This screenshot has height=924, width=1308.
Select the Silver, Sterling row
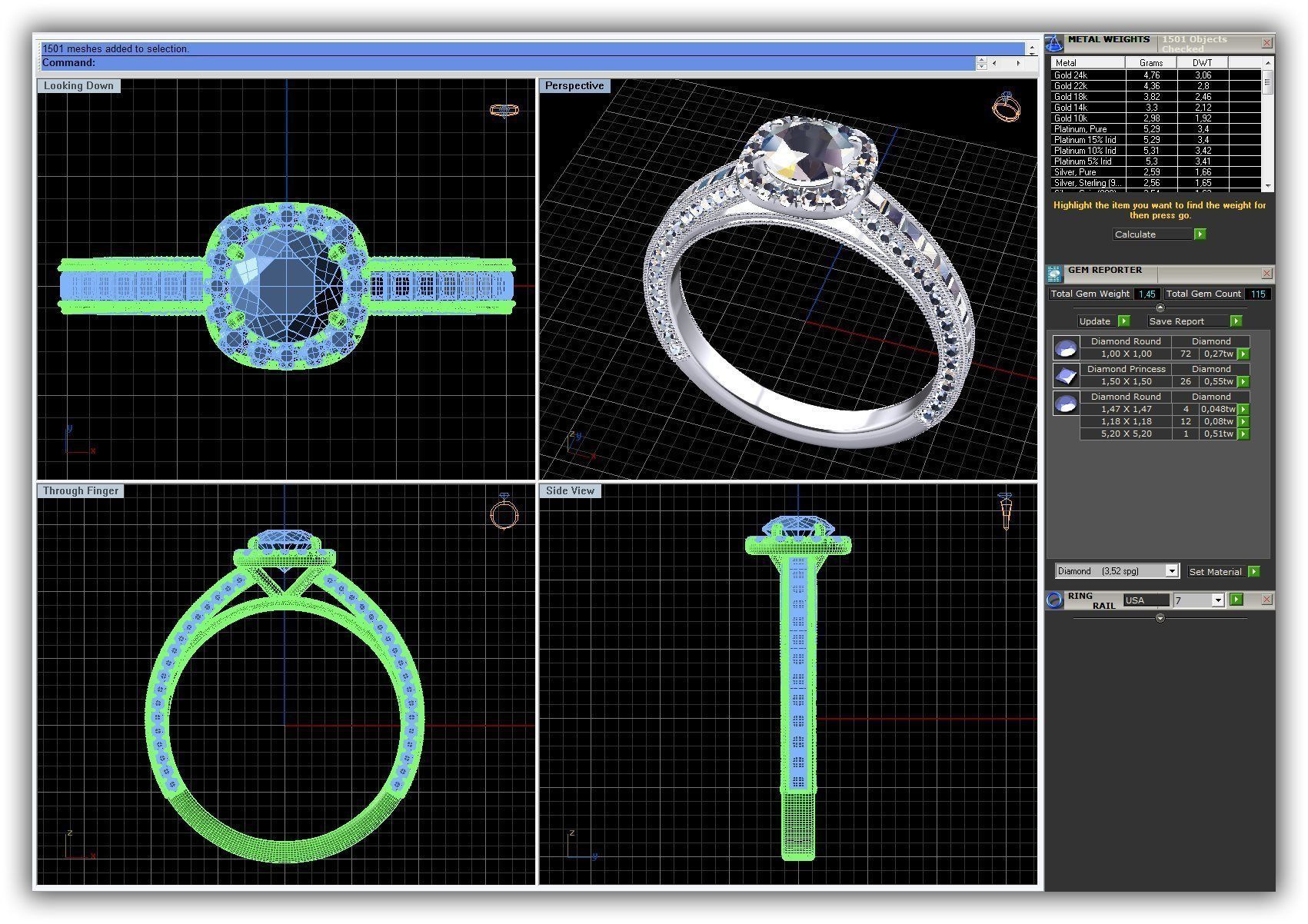[x=1156, y=183]
